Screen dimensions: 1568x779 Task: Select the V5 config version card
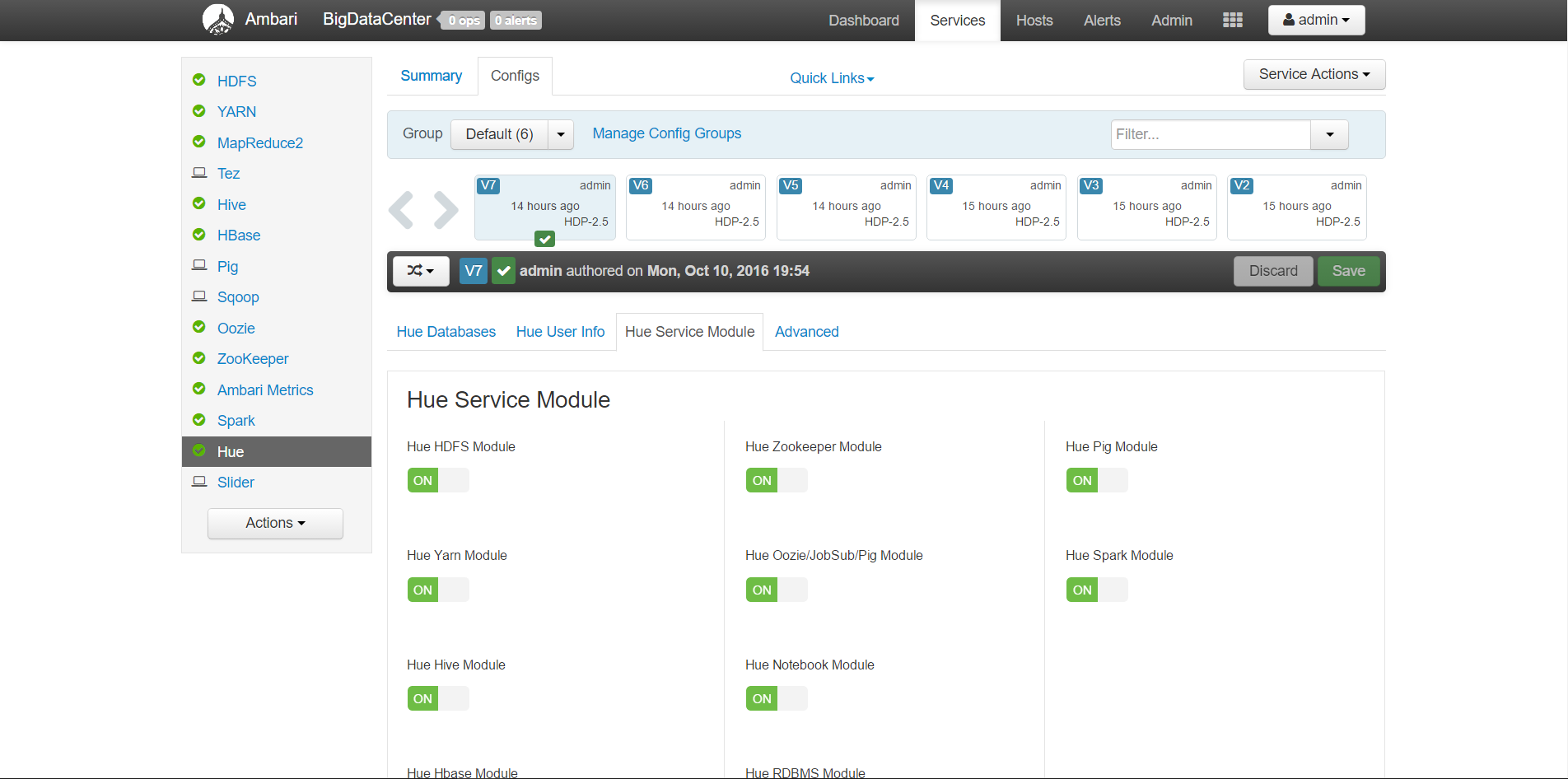pos(846,207)
